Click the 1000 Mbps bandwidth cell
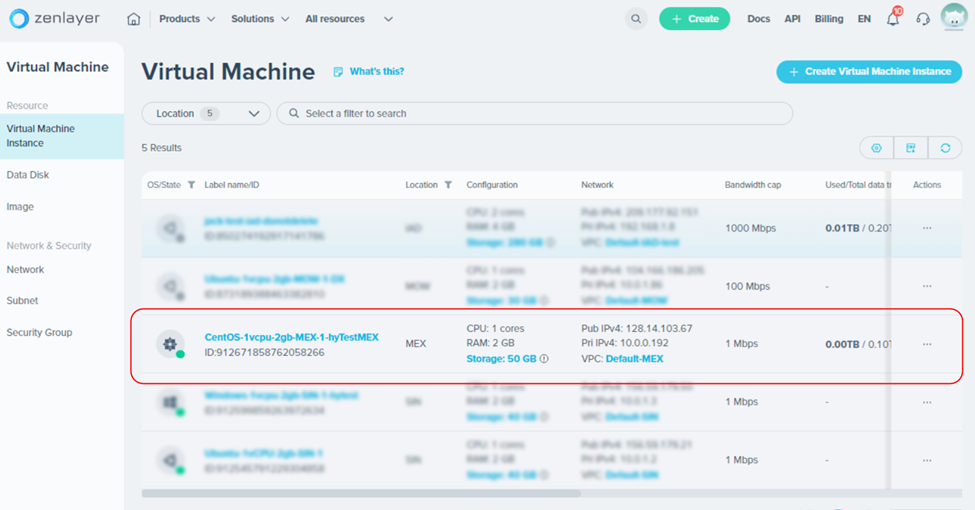The width and height of the screenshot is (975, 510). click(751, 228)
